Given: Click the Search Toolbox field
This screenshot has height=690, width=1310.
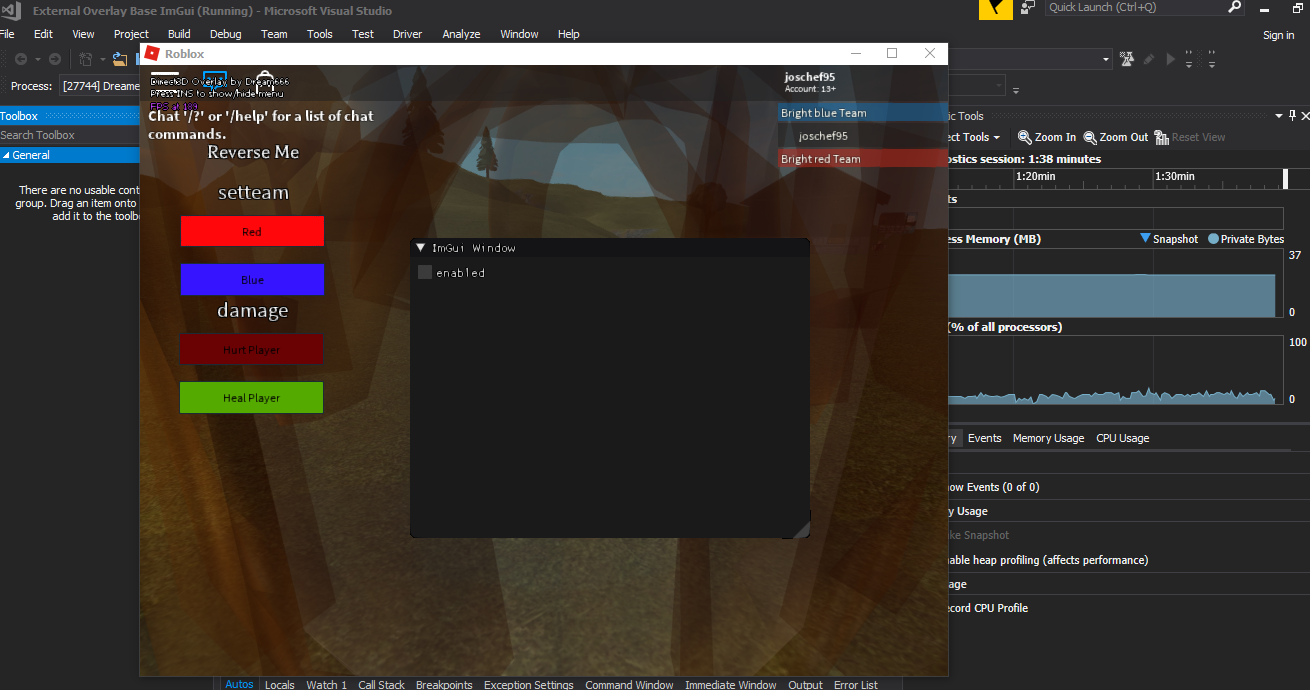Looking at the screenshot, I should [x=70, y=135].
